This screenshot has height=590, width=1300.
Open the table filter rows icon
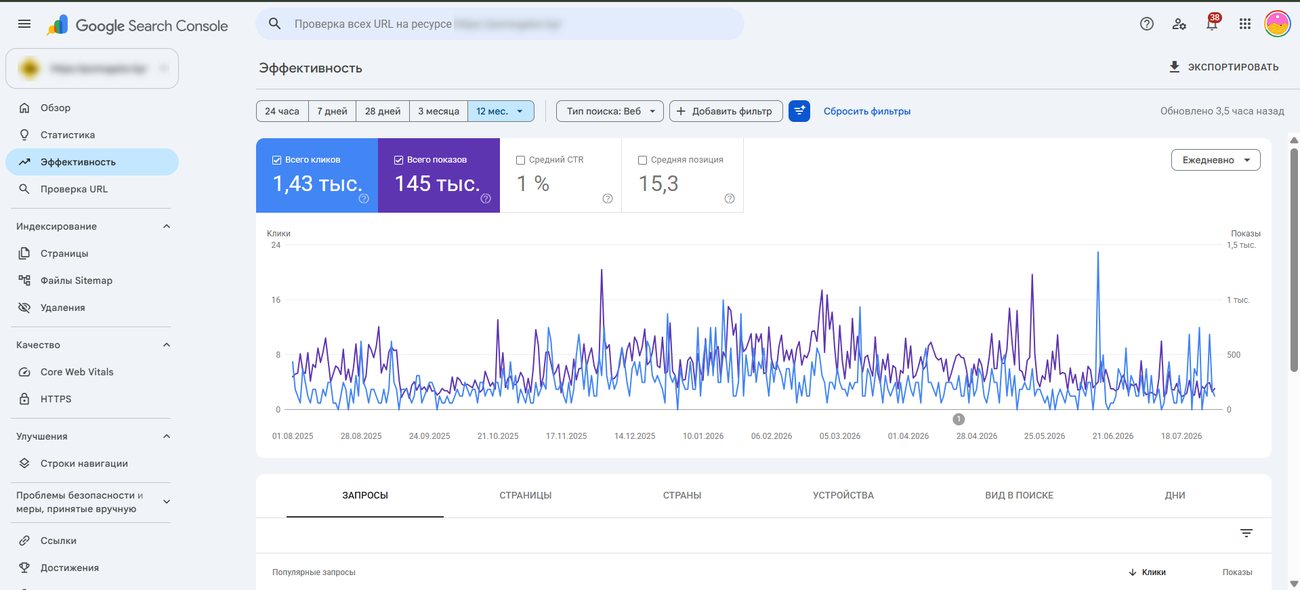[1246, 533]
